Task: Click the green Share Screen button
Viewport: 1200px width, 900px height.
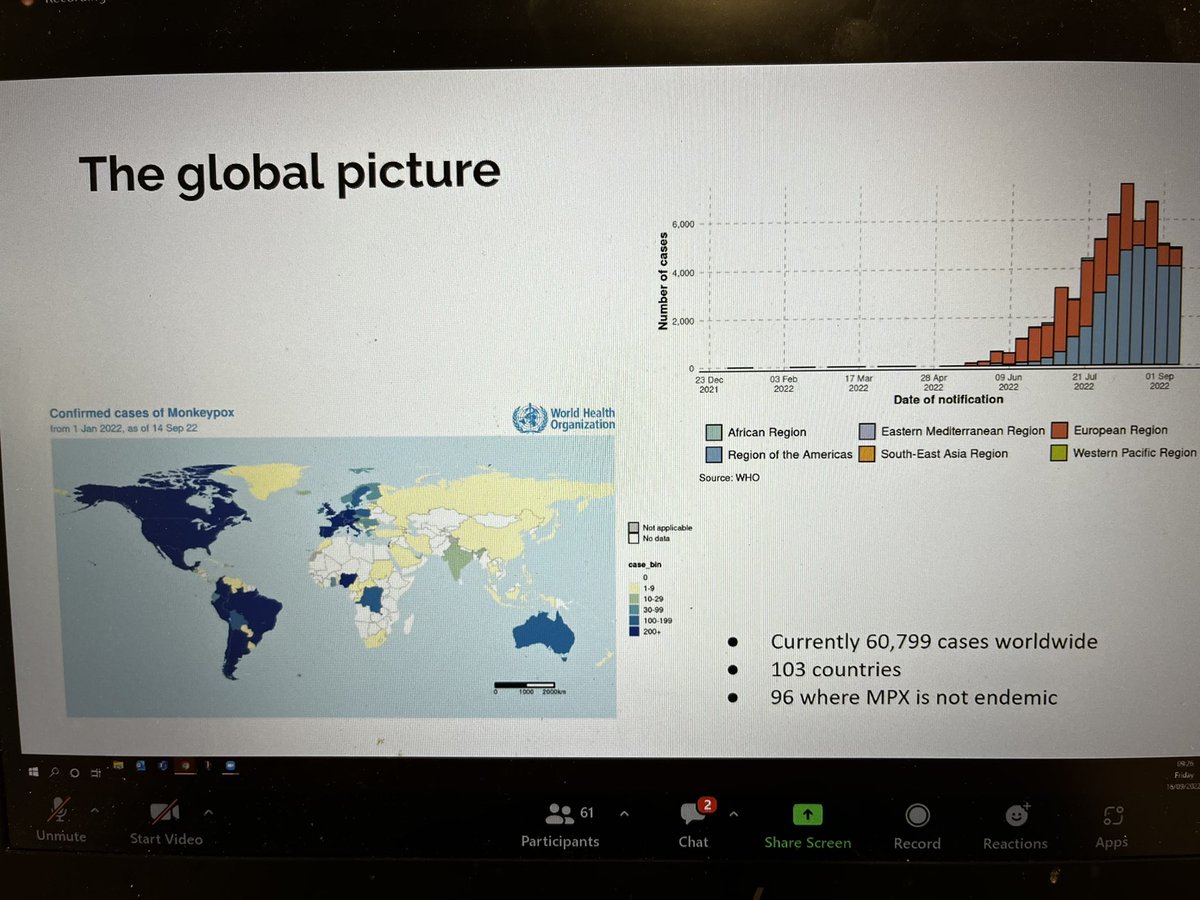Action: coord(808,827)
